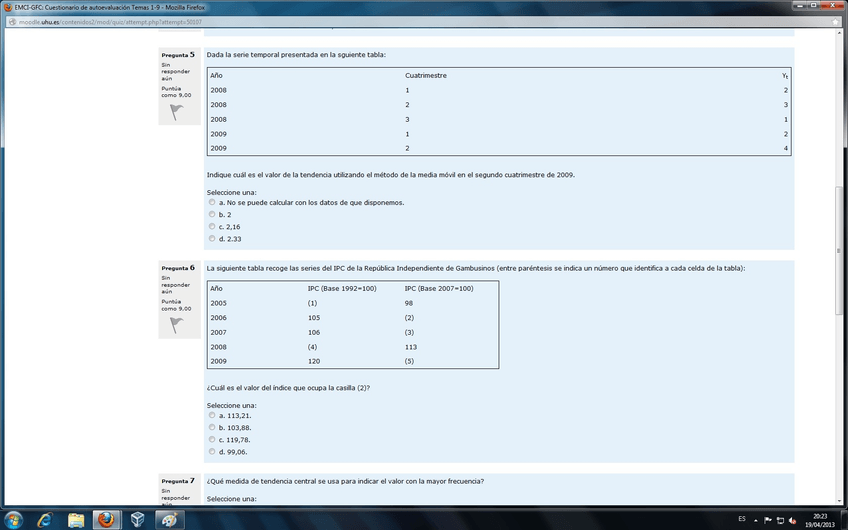
Task: Click value '98' in the IPC table
Action: (408, 303)
